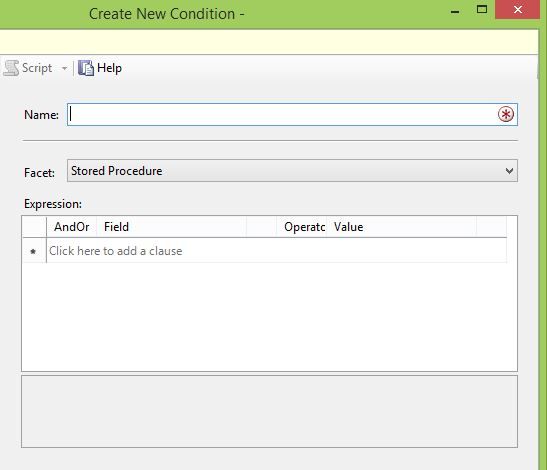547x470 pixels.
Task: Open the Help documentation icon
Action: (x=86, y=68)
